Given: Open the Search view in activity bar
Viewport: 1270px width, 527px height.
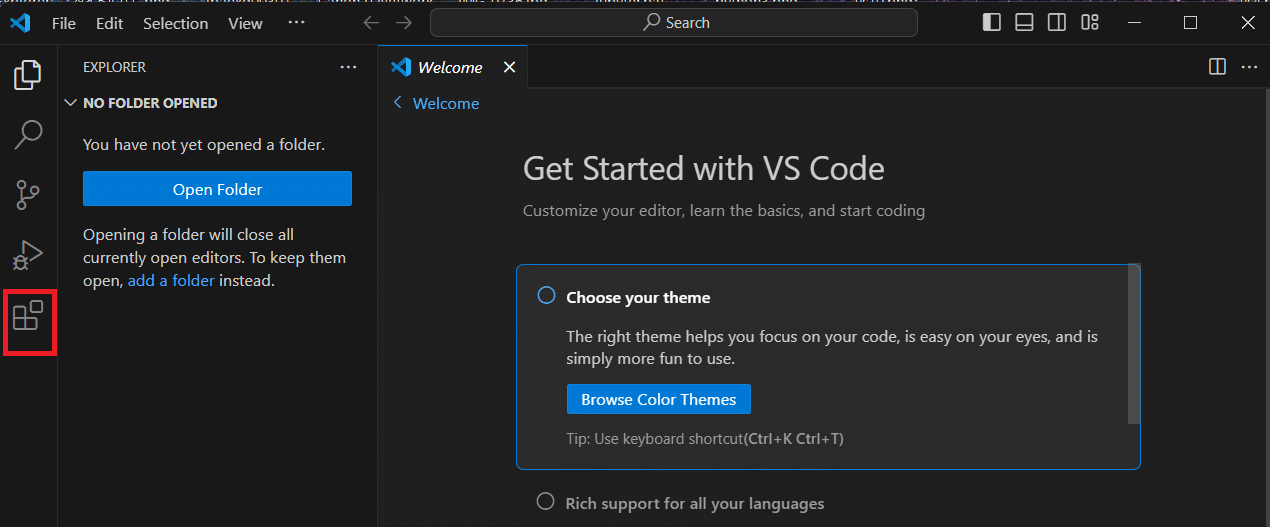Looking at the screenshot, I should (x=28, y=134).
